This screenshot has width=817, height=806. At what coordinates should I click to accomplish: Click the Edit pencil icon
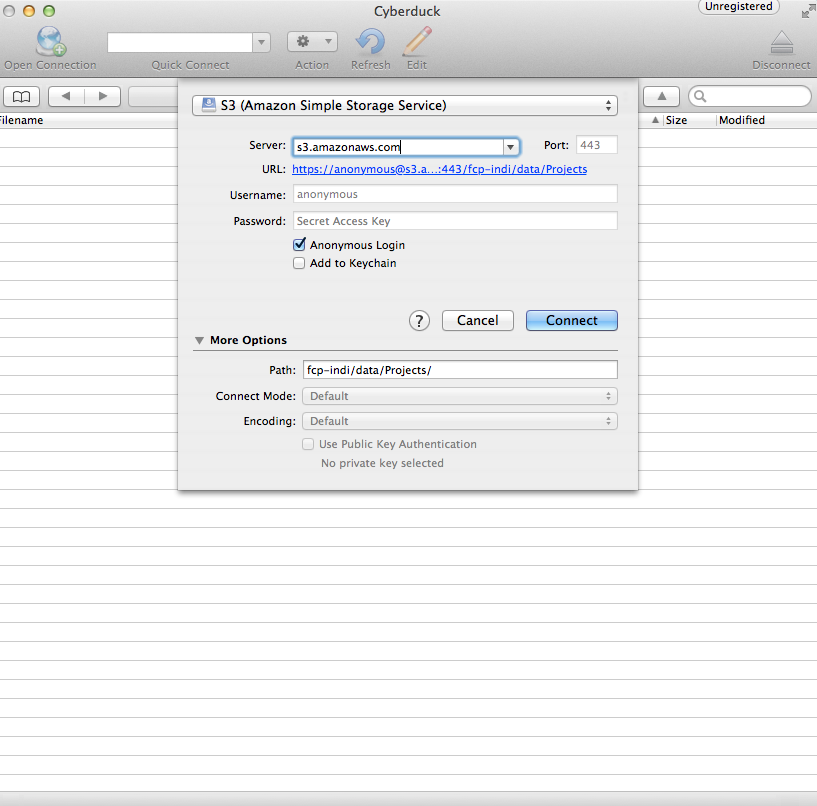[417, 41]
